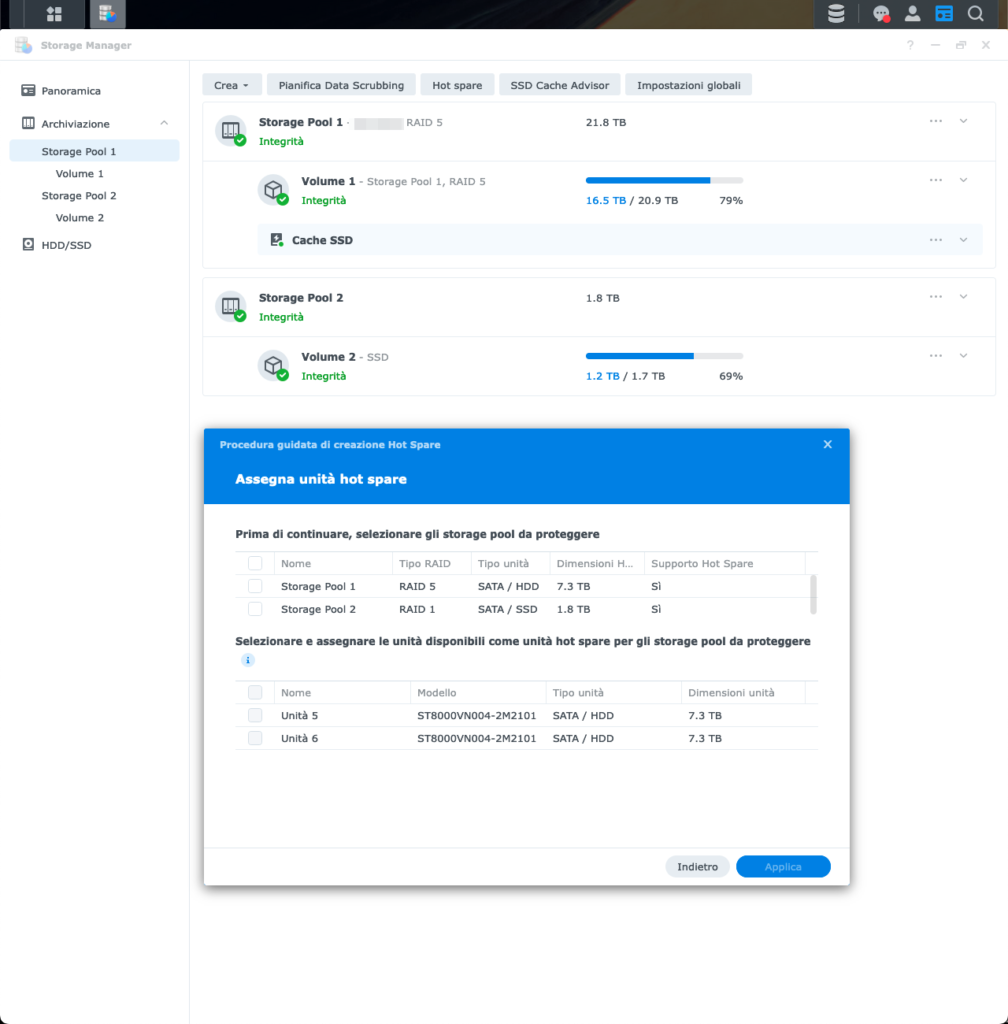Click the Storage Manager help question mark
Viewport: 1008px width, 1024px height.
pyautogui.click(x=910, y=45)
